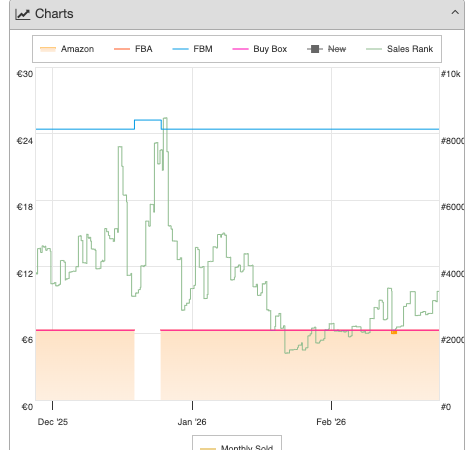Enable the struck-through New legend entry
Screen dimensions: 474x450
pyautogui.click(x=327, y=49)
